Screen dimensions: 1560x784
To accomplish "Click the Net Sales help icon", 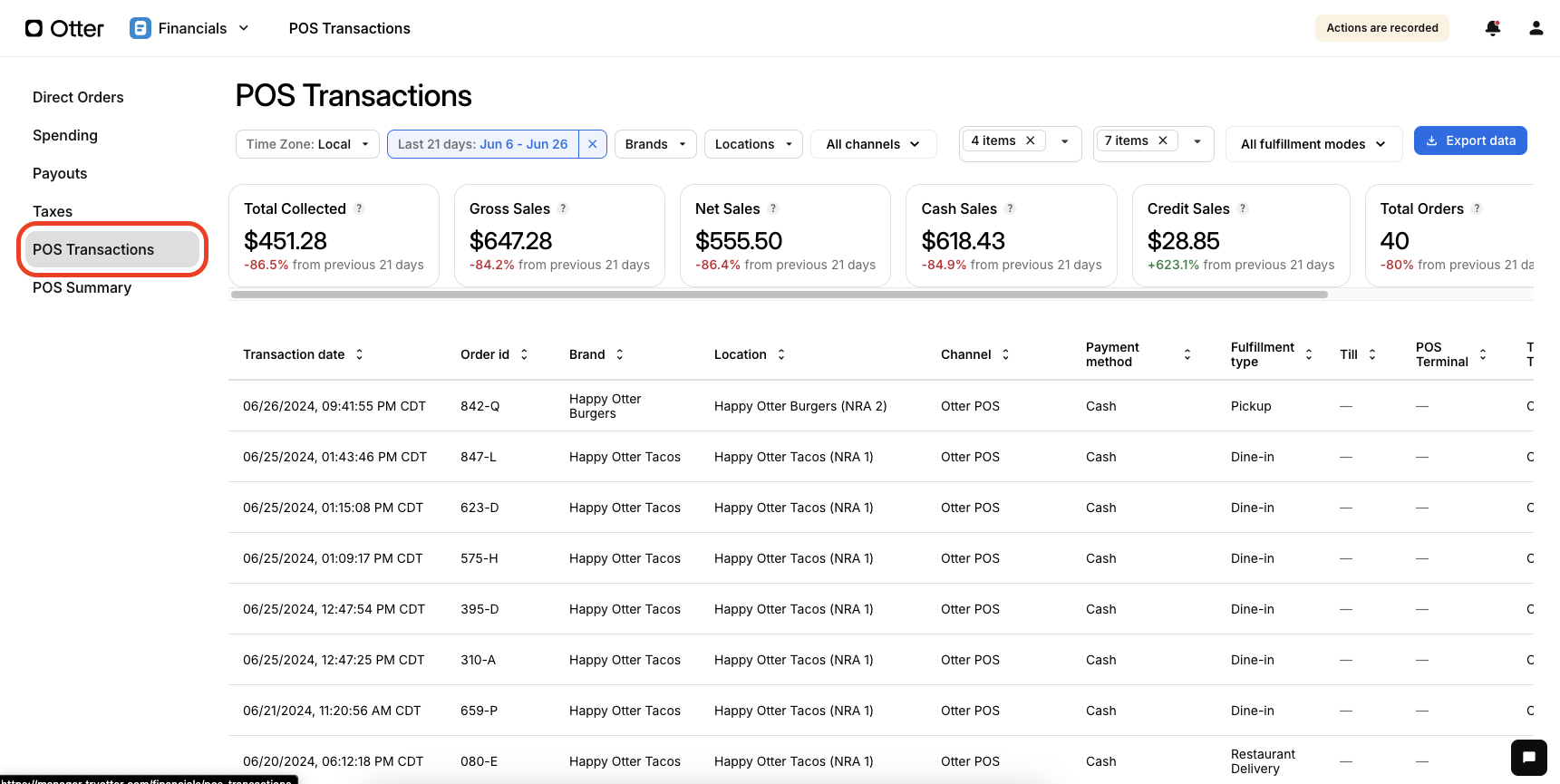I will [x=773, y=208].
